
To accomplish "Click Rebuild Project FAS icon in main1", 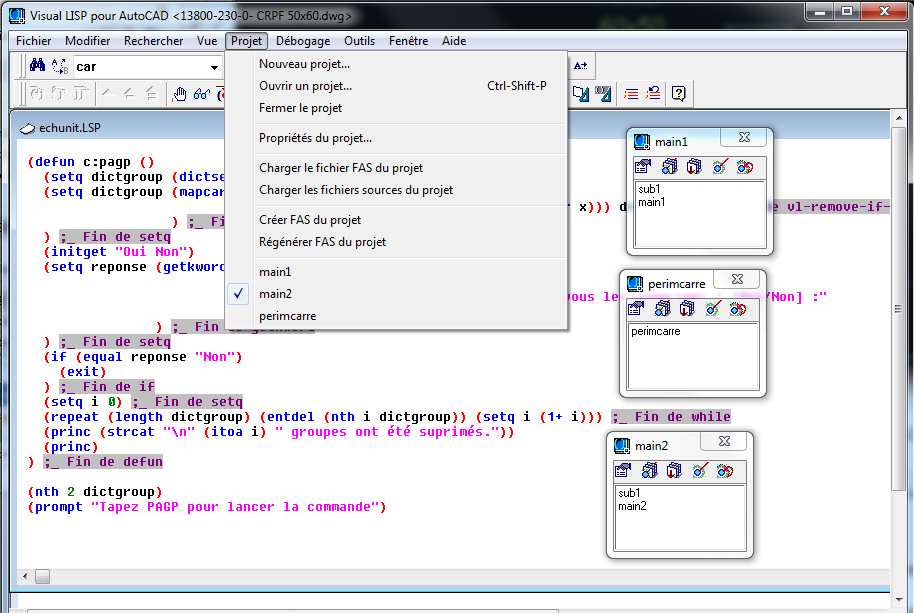I will [x=745, y=167].
